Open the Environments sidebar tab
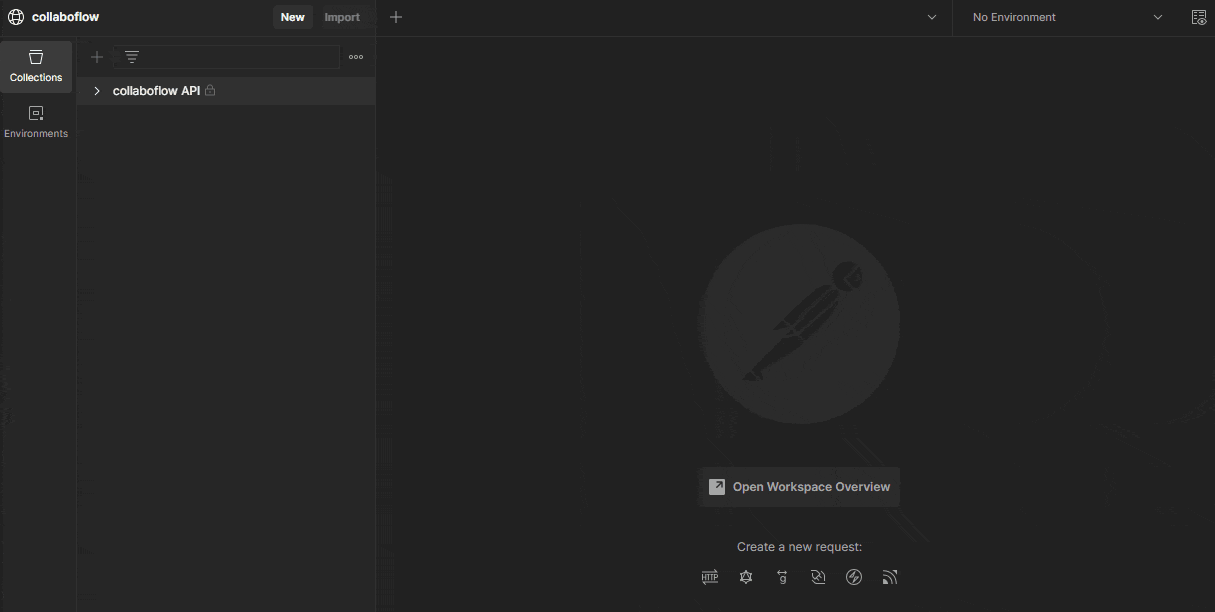Viewport: 1215px width, 612px height. (x=36, y=122)
